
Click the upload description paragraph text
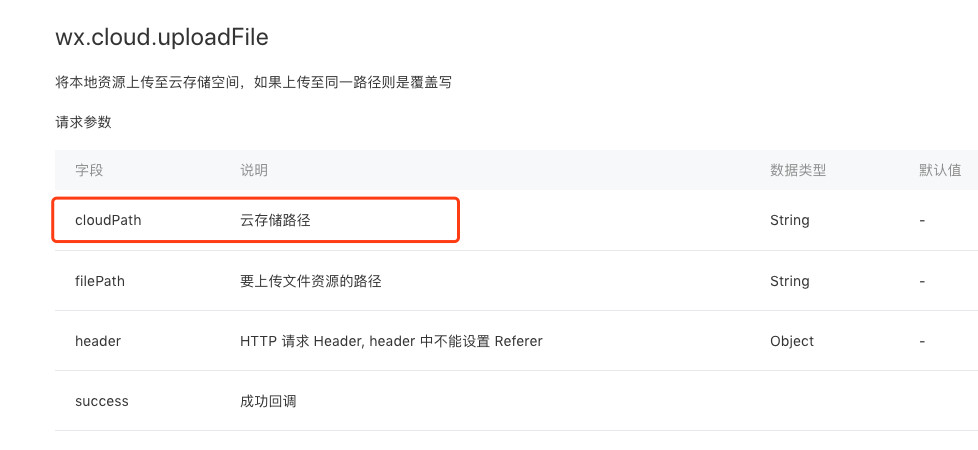pos(254,82)
